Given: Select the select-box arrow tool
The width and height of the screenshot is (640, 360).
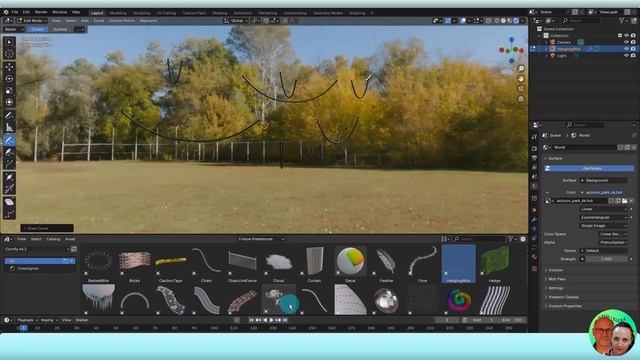Looking at the screenshot, I should click(x=9, y=42).
